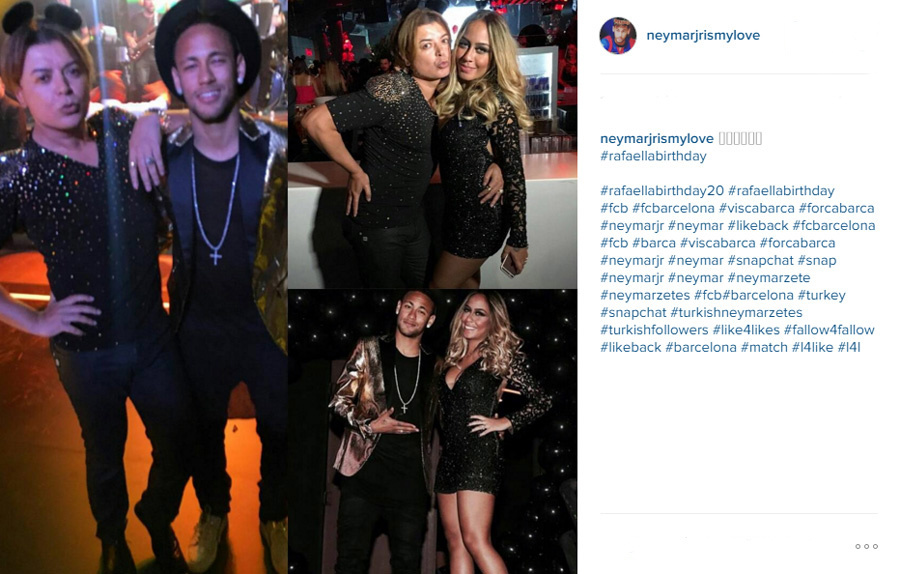Open the #turkishneymarzetes hashtag

tap(736, 312)
